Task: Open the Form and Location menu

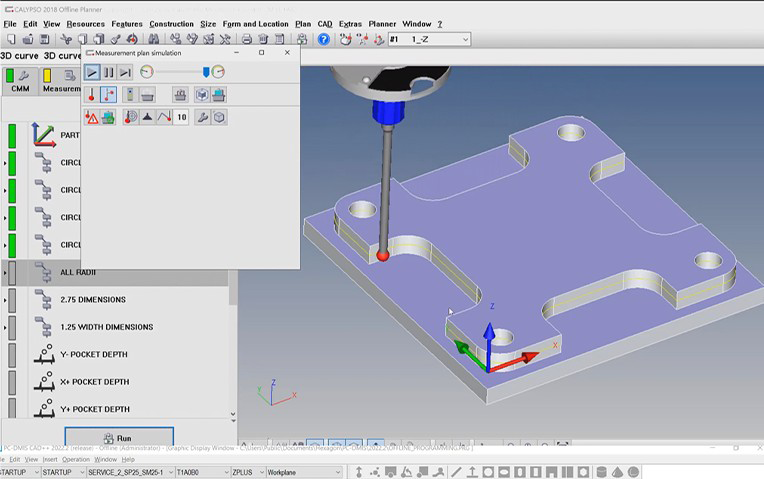Action: [x=255, y=23]
